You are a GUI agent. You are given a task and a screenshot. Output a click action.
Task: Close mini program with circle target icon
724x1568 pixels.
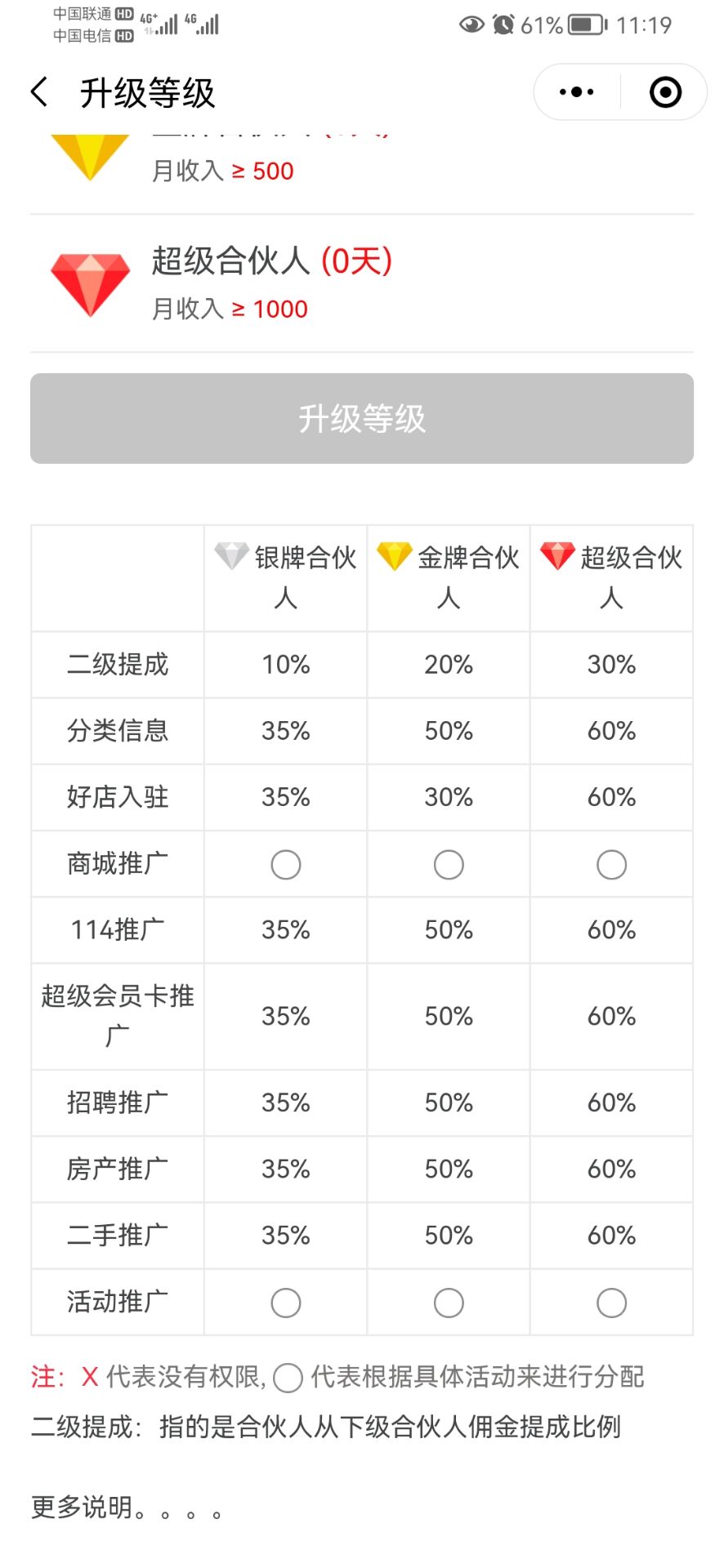coord(665,92)
